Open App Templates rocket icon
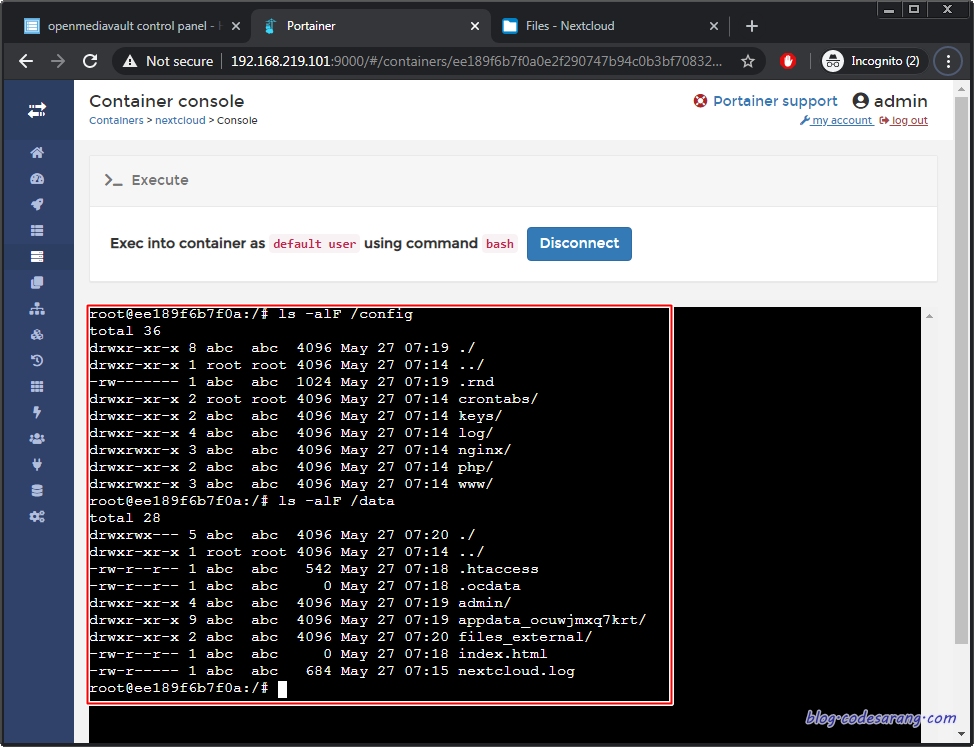 pos(37,205)
